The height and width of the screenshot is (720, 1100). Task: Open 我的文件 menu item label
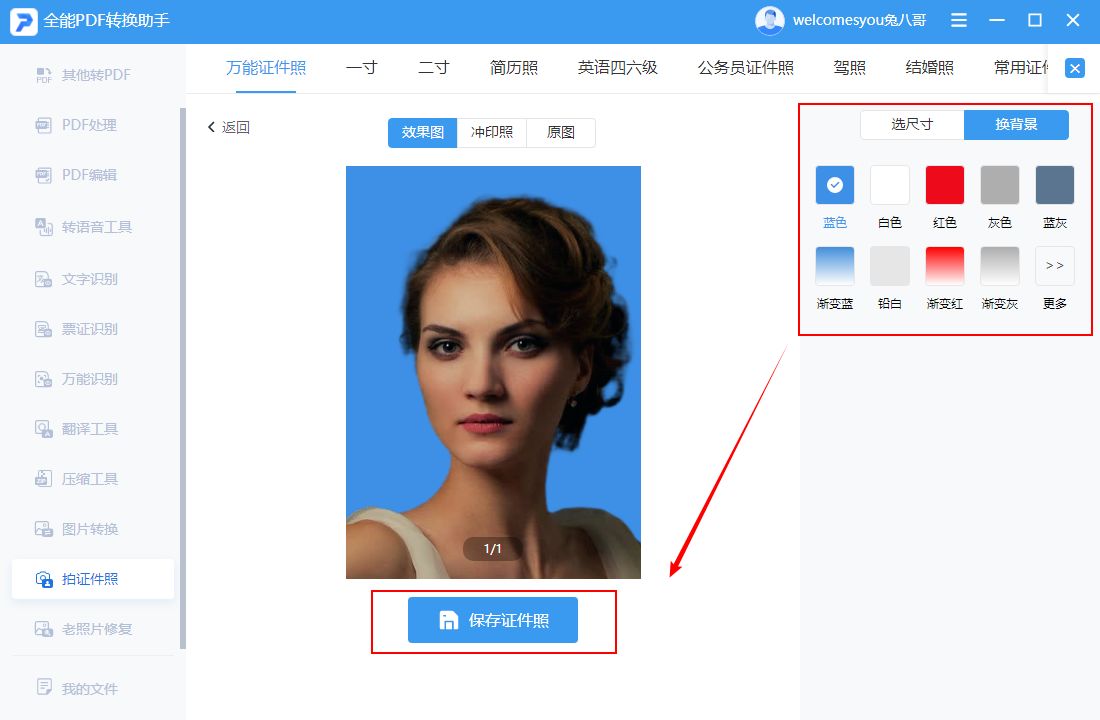(90, 688)
